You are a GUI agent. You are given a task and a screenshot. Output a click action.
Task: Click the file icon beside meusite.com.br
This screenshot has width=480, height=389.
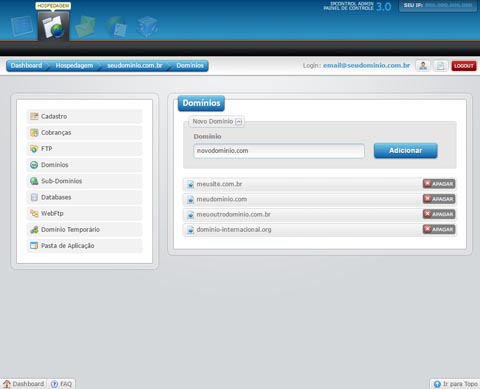click(x=190, y=184)
